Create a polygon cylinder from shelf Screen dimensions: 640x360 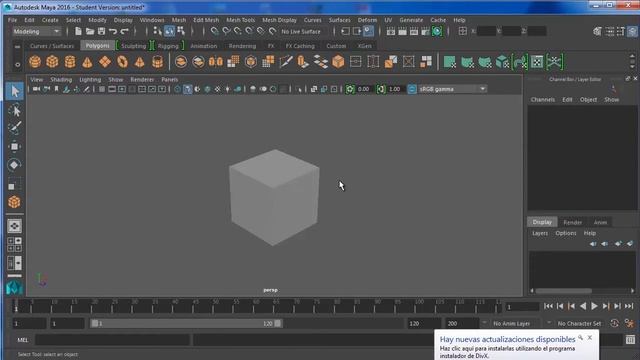click(x=70, y=62)
